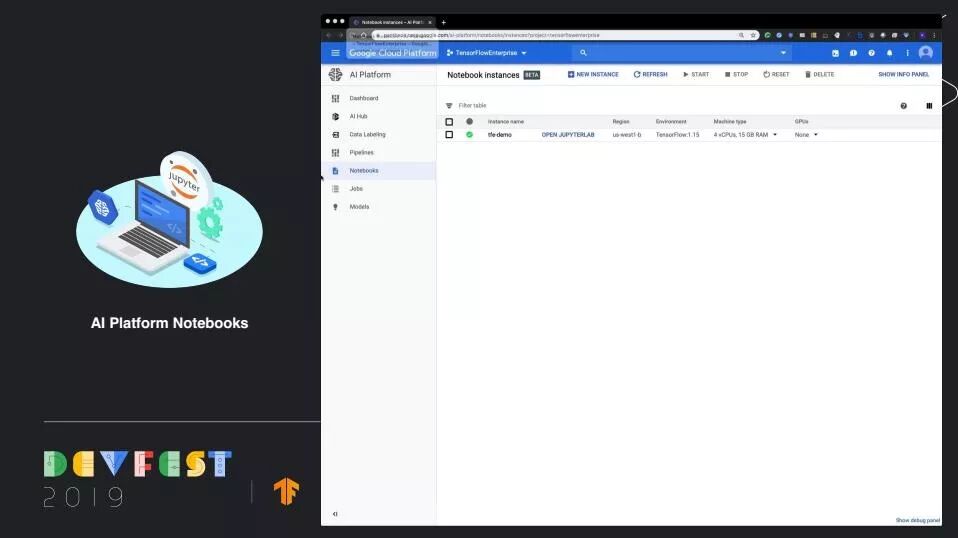The height and width of the screenshot is (538, 958).
Task: Go to AI Hub in sidebar
Action: point(358,116)
